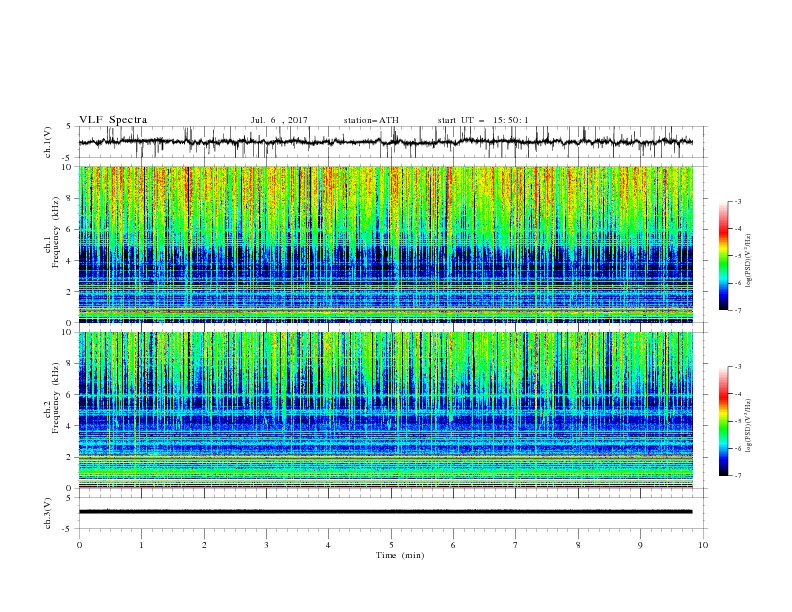Screen dimensions: 792x612
Task: Click the ch.1 frequency tick label '10'
Action: 69,167
